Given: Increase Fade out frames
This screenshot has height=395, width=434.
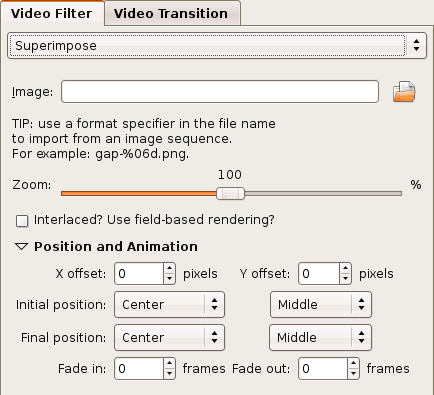Looking at the screenshot, I should [x=353, y=363].
